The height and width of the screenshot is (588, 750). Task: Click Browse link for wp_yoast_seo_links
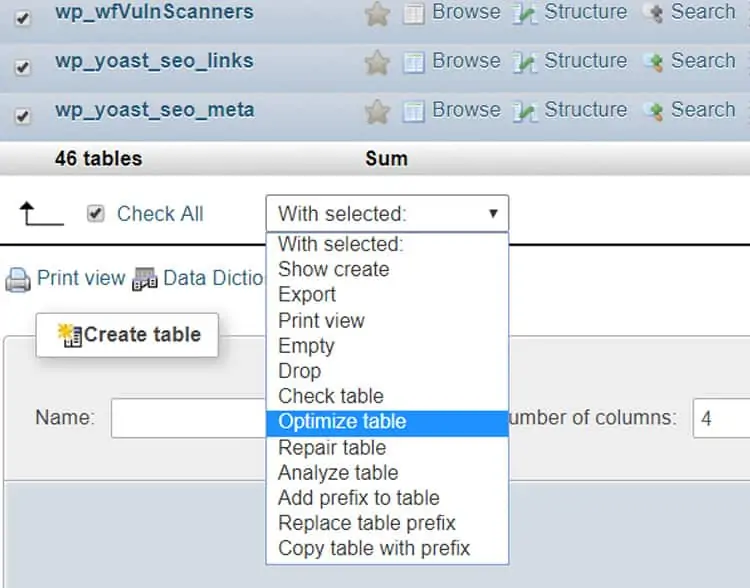tap(466, 60)
